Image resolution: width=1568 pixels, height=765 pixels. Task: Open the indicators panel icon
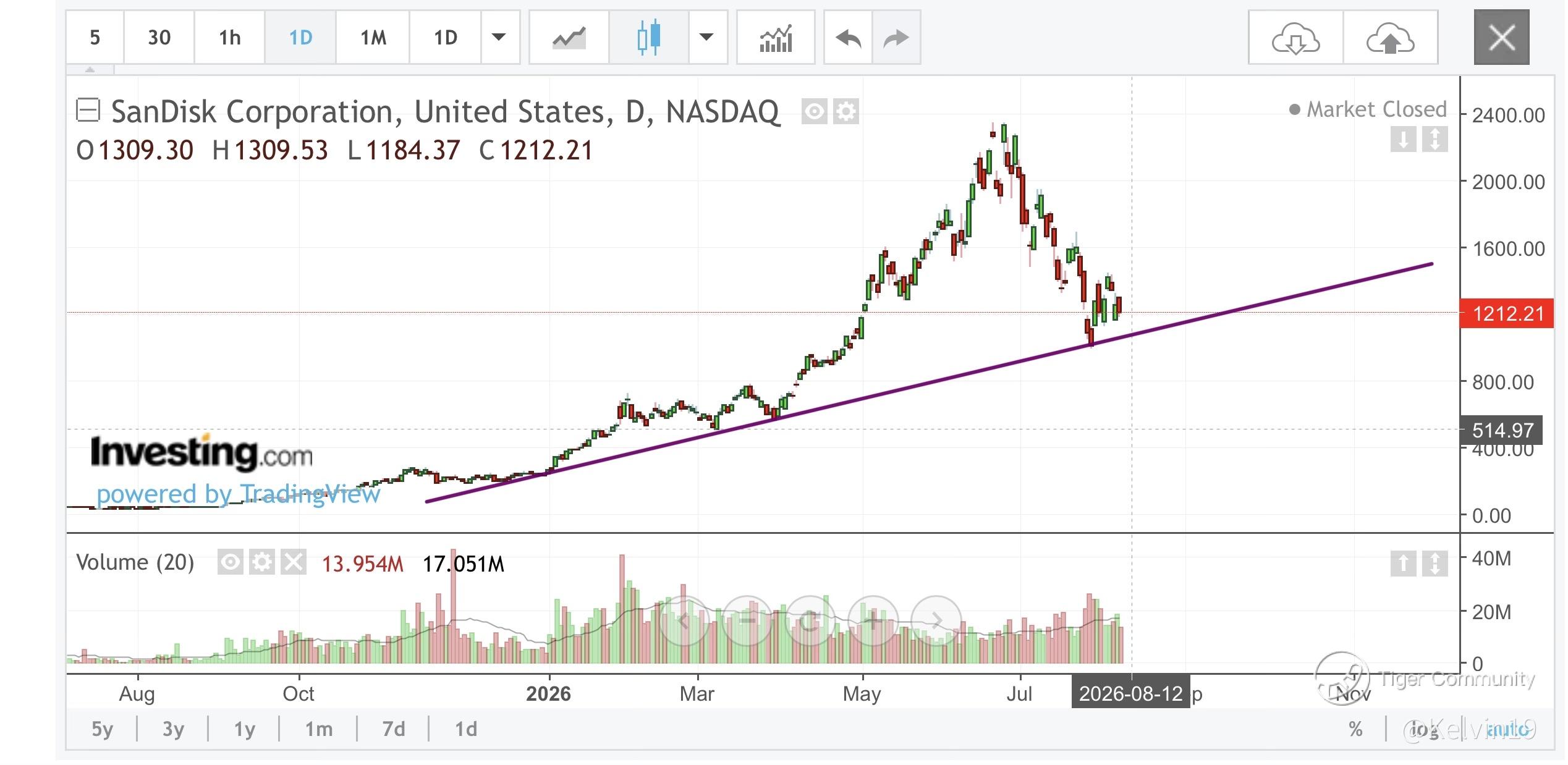776,38
